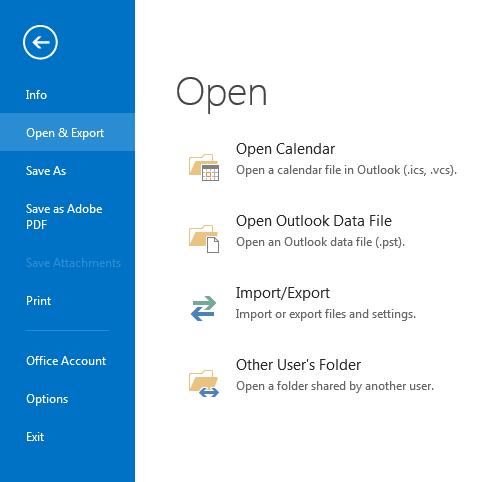Click the Import/Export arrows icon
The width and height of the screenshot is (484, 482).
(203, 308)
